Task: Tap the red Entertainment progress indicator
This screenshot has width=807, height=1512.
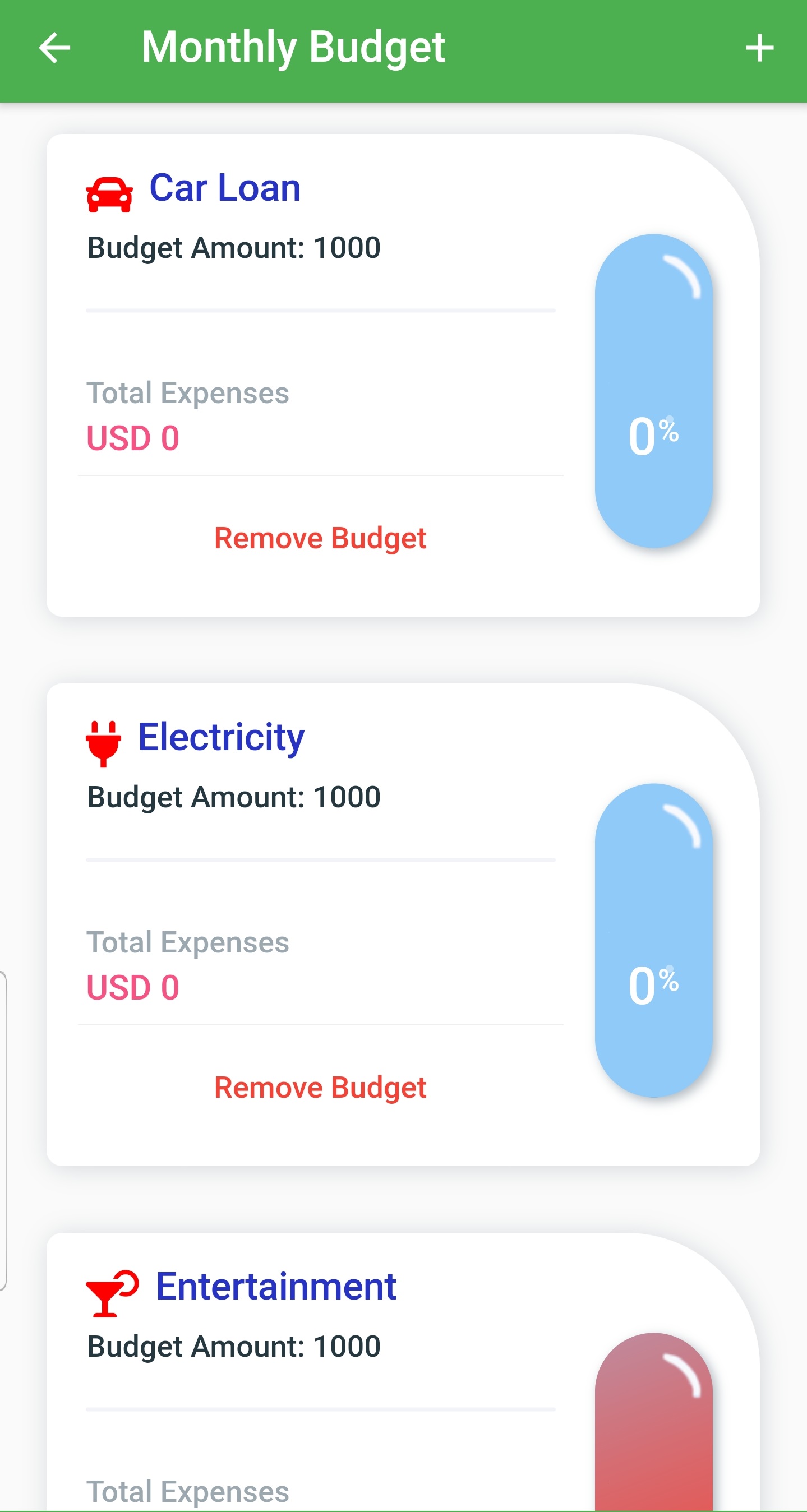Action: 654,1426
